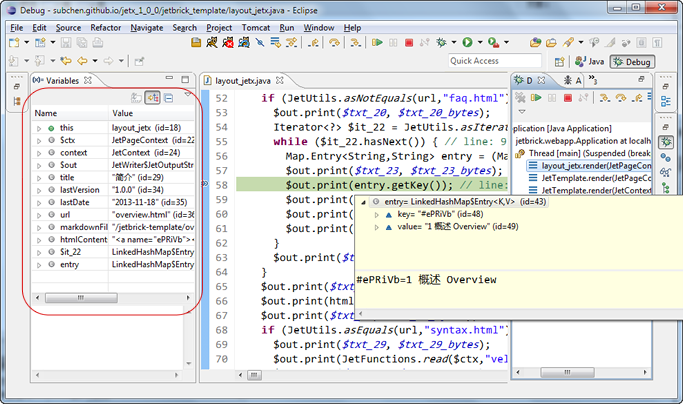Expand the 'key' entry in popup
Image resolution: width=683 pixels, height=404 pixels.
pyautogui.click(x=377, y=214)
